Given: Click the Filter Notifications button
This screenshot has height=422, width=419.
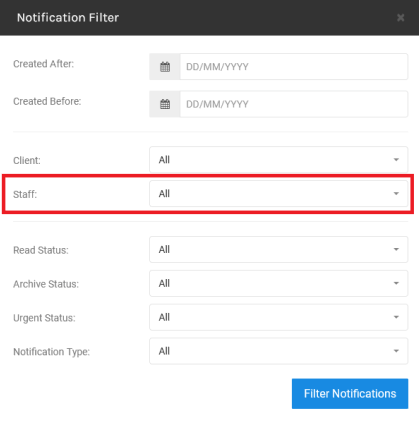Looking at the screenshot, I should [x=350, y=394].
